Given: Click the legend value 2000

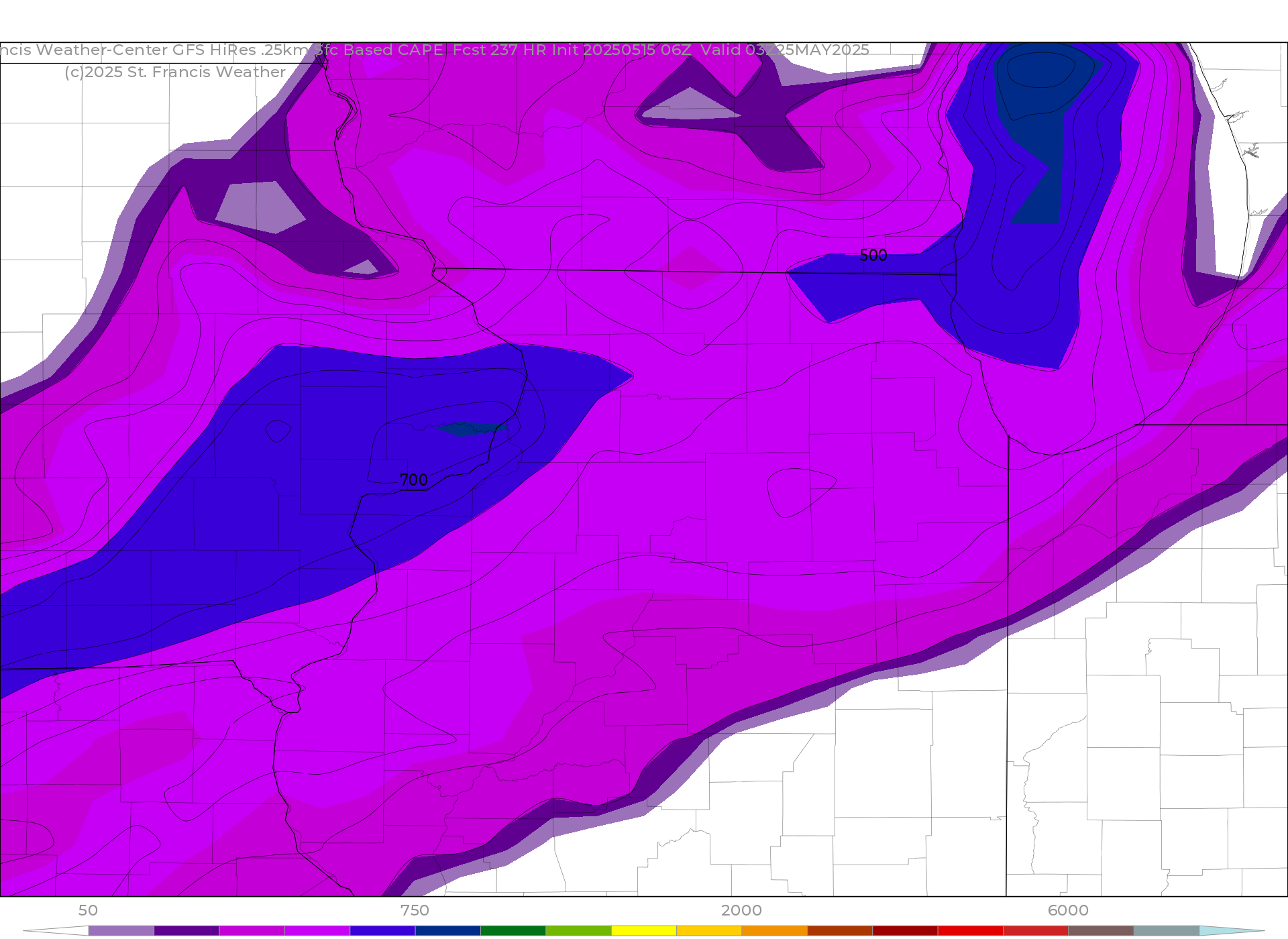Looking at the screenshot, I should [741, 910].
